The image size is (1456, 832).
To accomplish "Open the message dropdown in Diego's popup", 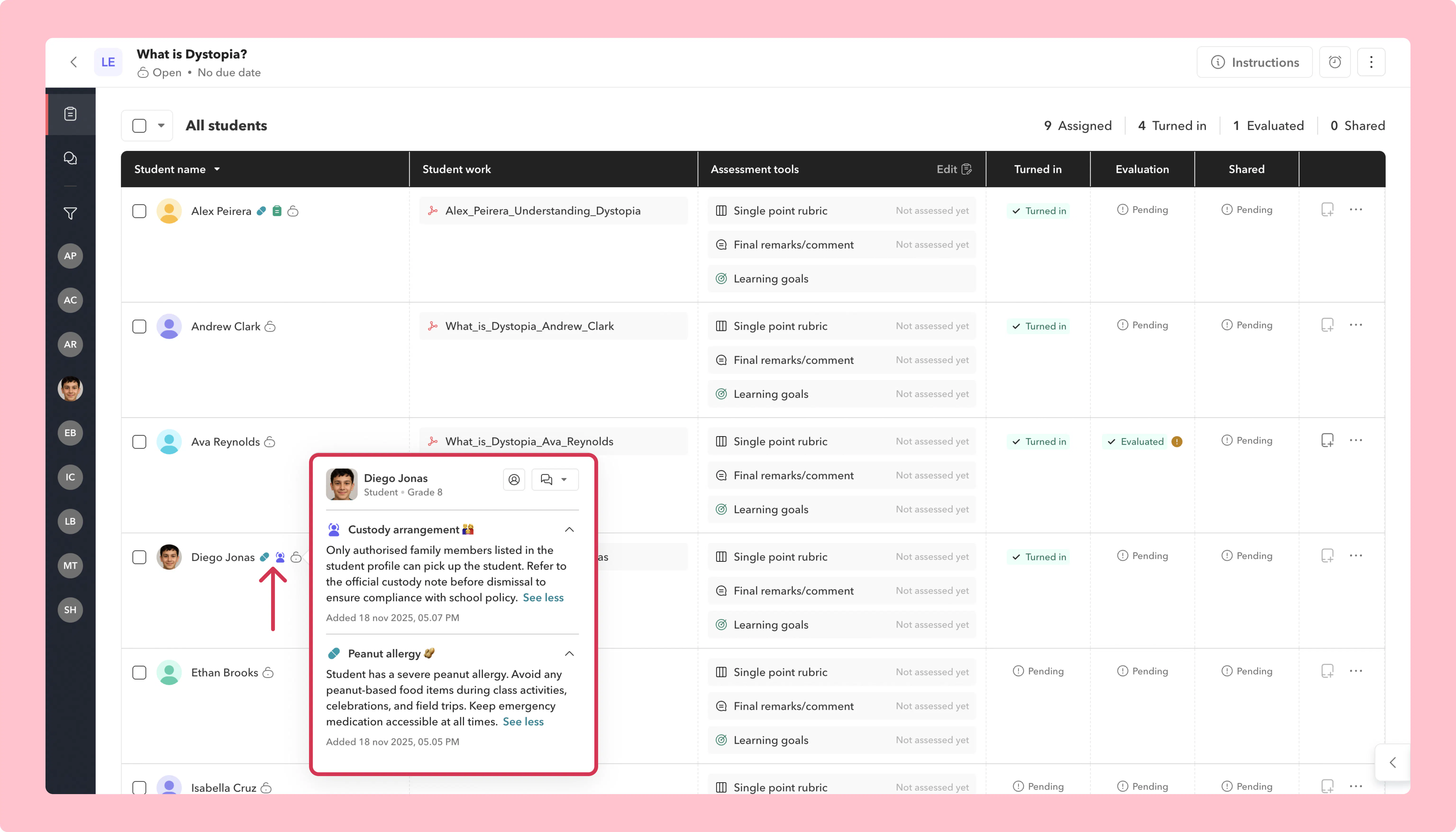I will [x=555, y=479].
